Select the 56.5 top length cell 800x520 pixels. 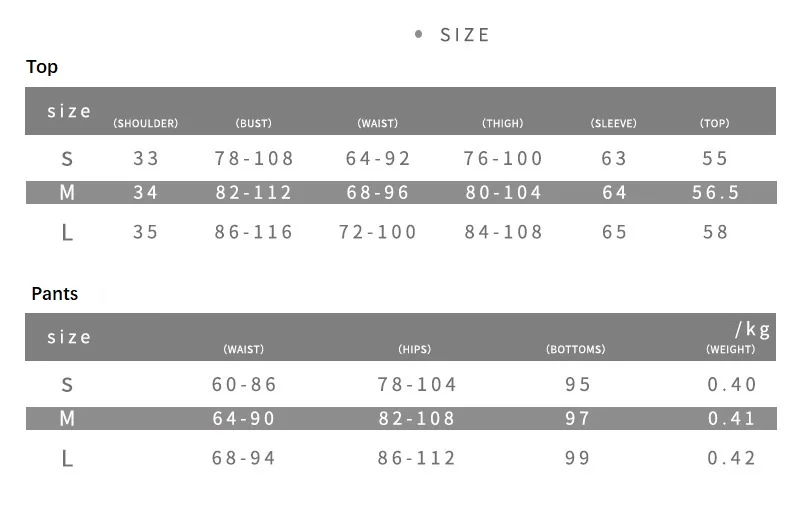pyautogui.click(x=715, y=192)
